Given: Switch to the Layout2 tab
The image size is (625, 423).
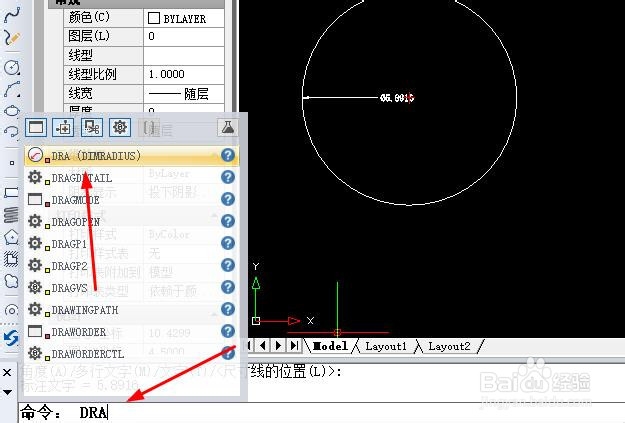Looking at the screenshot, I should pyautogui.click(x=449, y=346).
